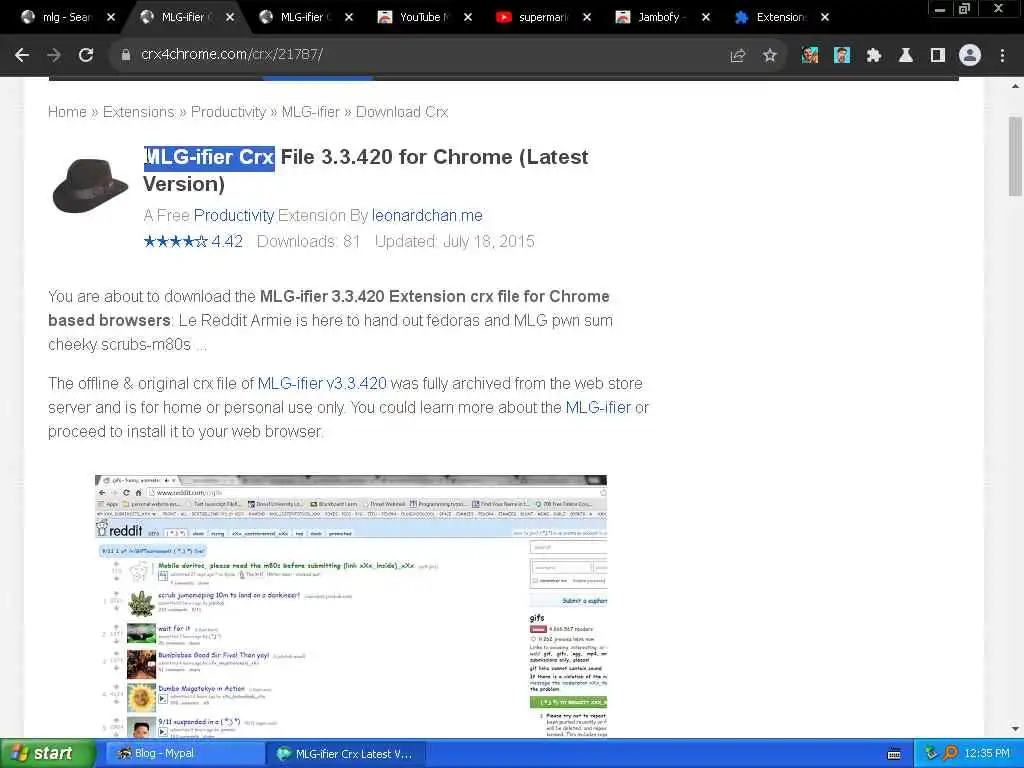1024x768 pixels.
Task: Click the scrollbar down arrow
Action: pyautogui.click(x=1015, y=729)
